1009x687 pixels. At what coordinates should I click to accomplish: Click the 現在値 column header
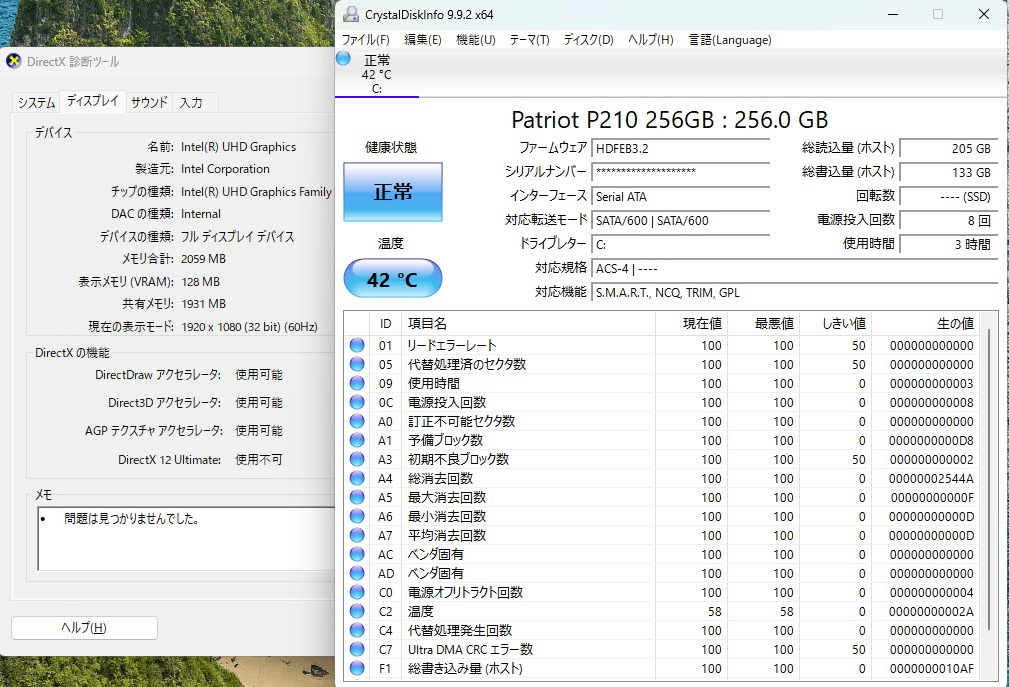691,324
